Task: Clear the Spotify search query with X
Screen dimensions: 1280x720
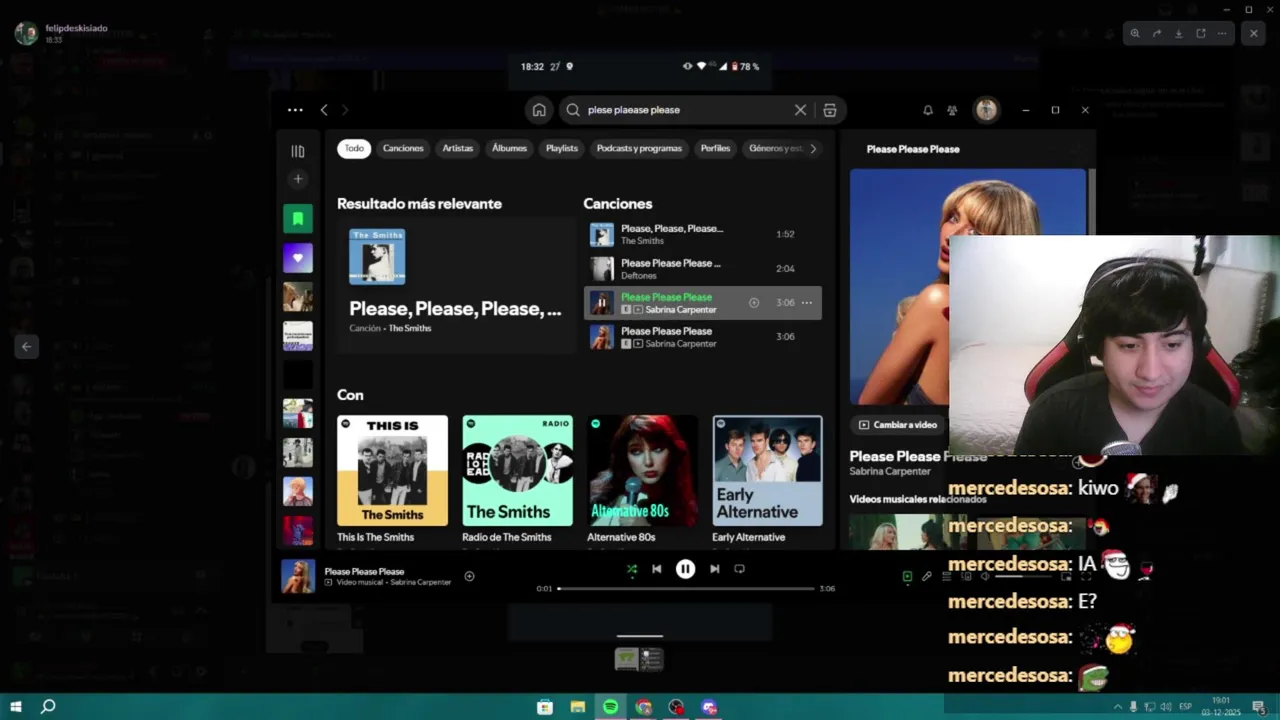Action: point(800,110)
